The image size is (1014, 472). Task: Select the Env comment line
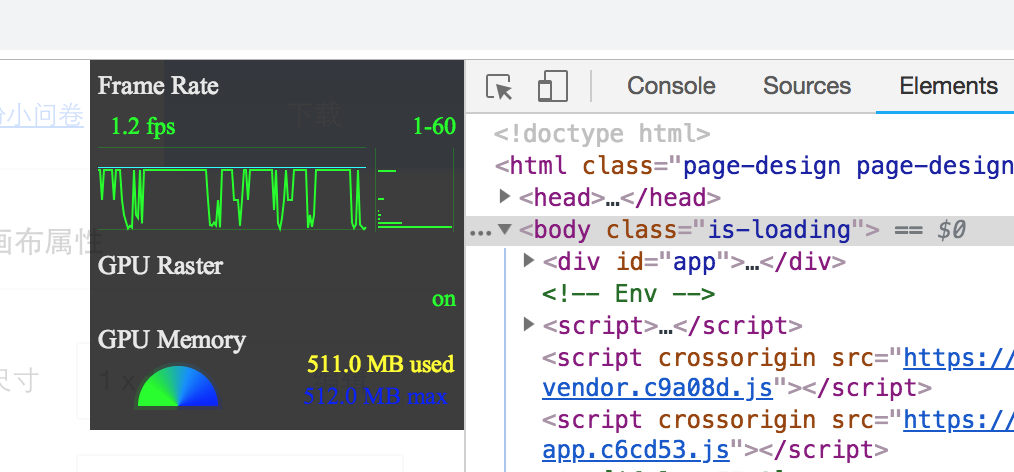pos(629,294)
